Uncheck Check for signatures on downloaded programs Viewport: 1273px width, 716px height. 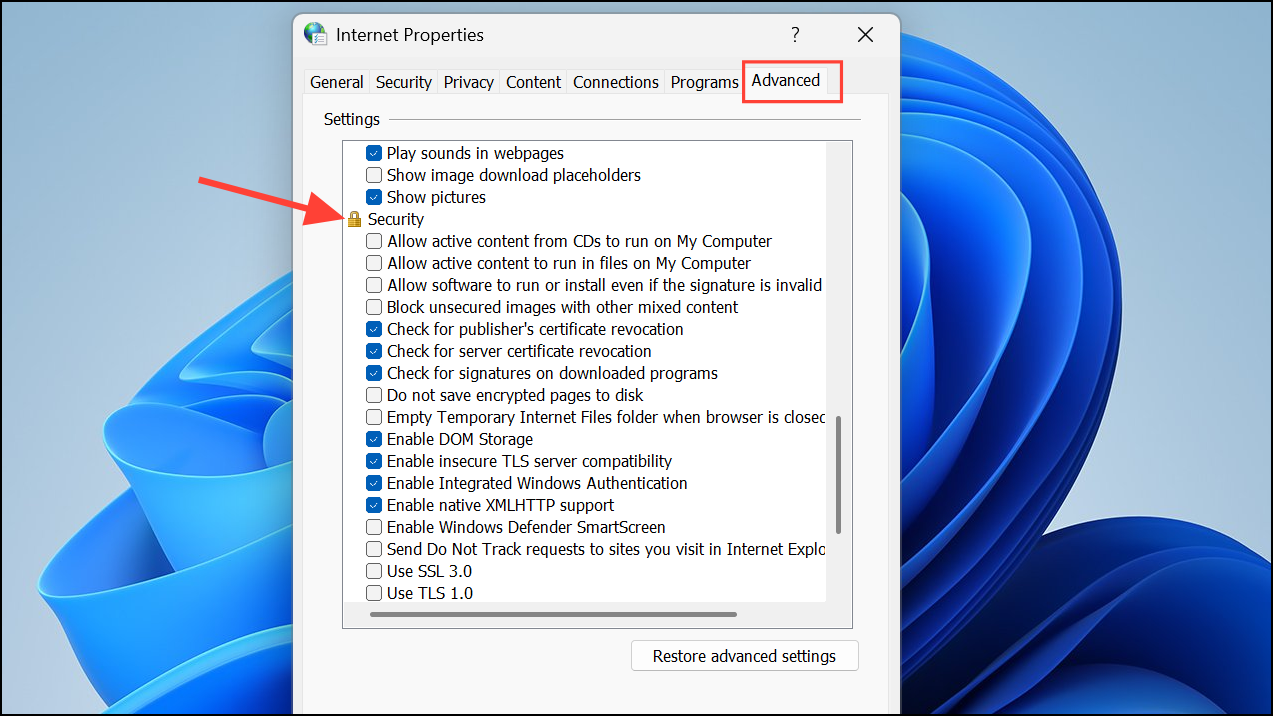374,373
